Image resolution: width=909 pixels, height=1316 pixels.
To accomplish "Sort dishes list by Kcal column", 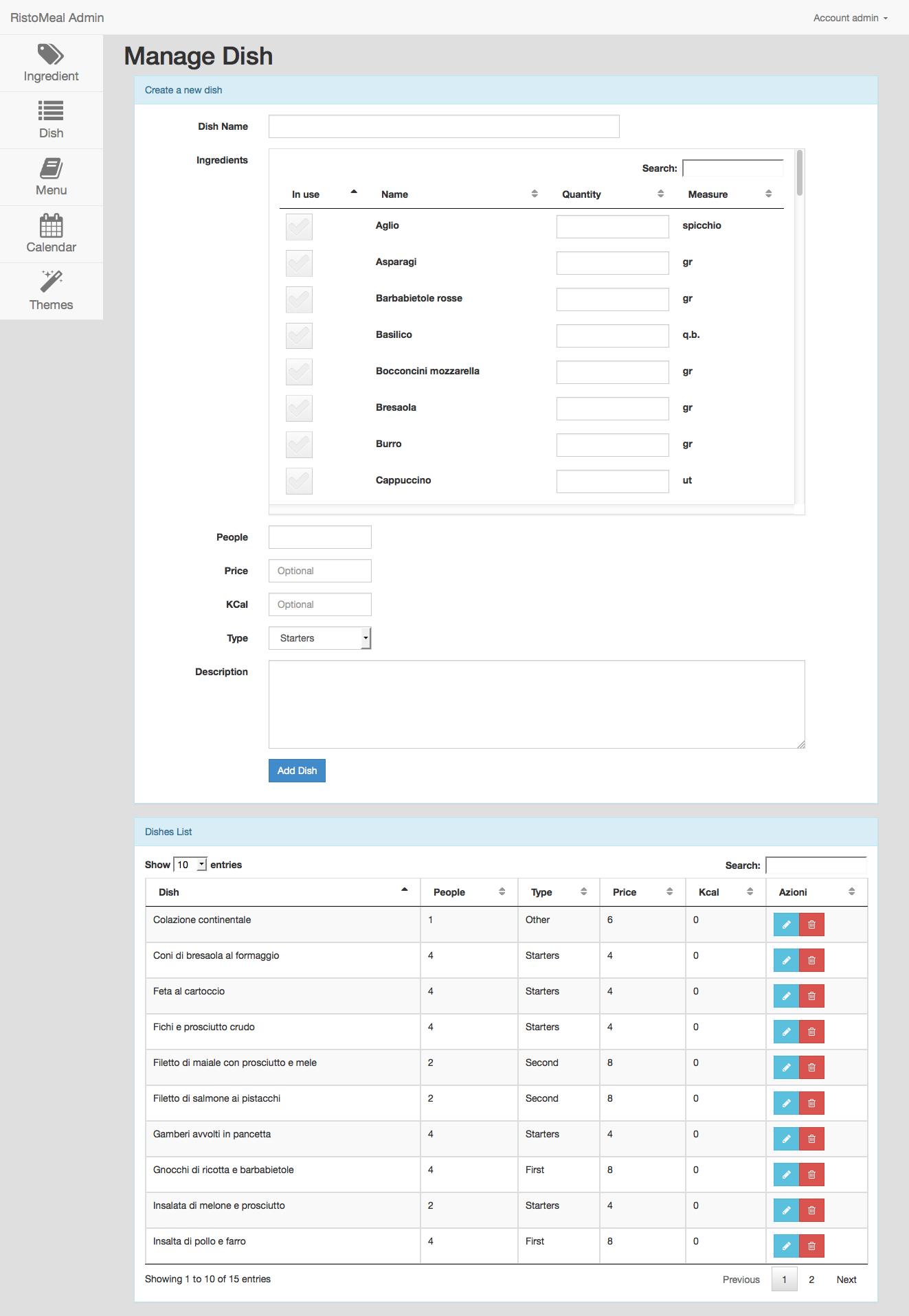I will (726, 892).
